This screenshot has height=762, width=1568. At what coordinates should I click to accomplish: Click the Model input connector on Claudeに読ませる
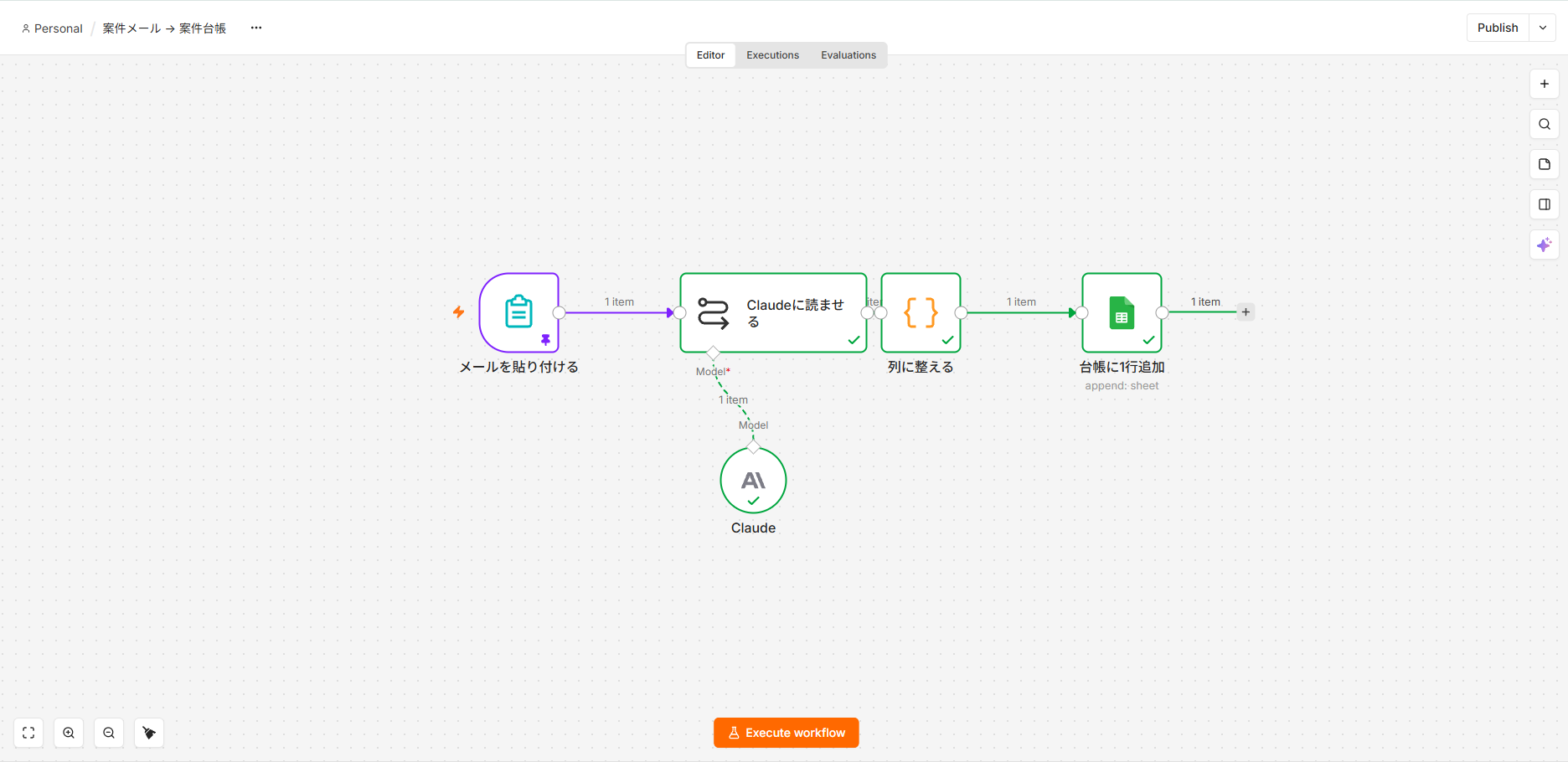pos(713,353)
